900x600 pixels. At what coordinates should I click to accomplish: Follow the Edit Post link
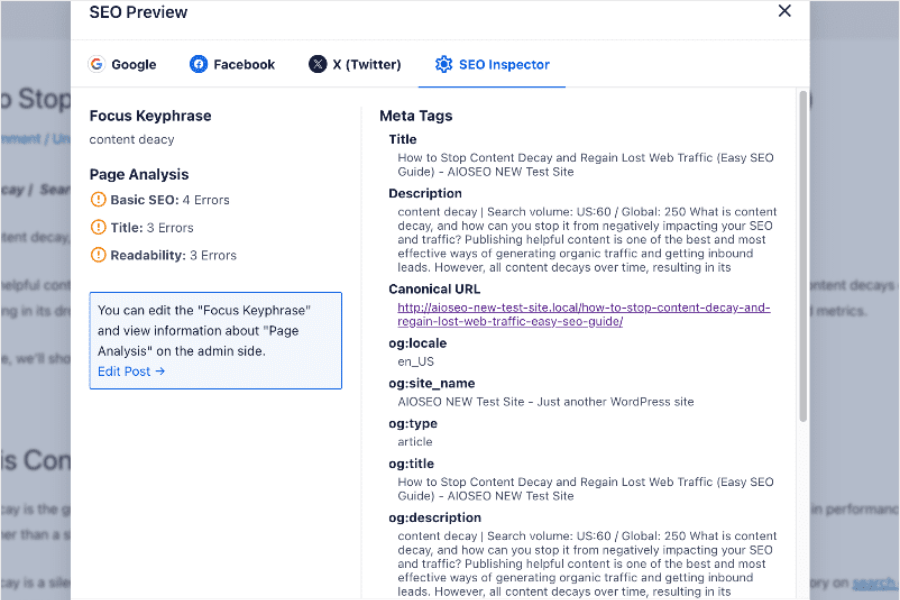(131, 371)
